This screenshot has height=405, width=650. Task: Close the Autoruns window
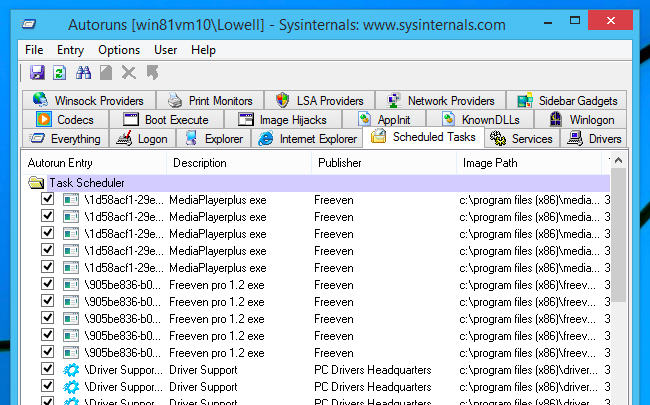tap(610, 21)
